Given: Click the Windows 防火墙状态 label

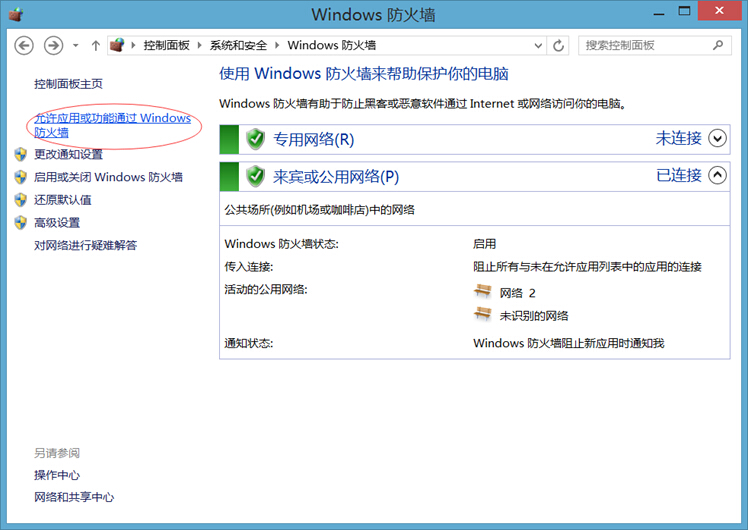Looking at the screenshot, I should [281, 244].
